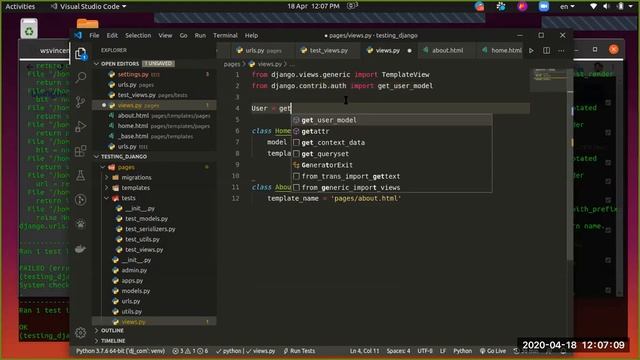Open the Edit menu

(x=112, y=36)
